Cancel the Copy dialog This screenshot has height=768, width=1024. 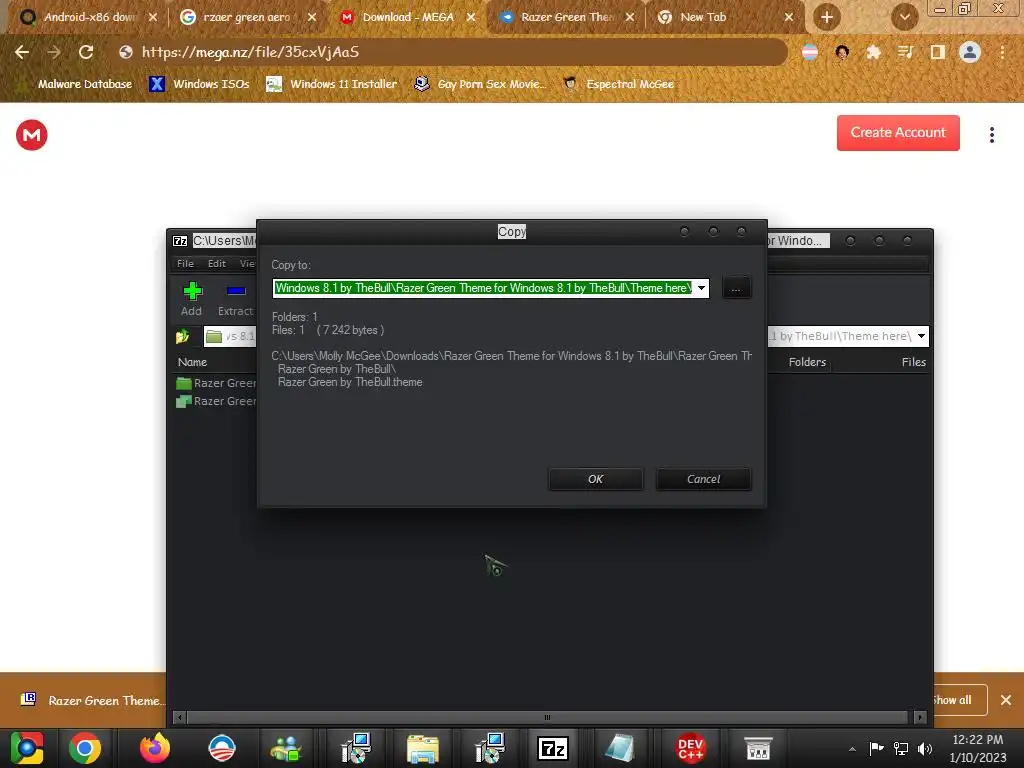703,479
